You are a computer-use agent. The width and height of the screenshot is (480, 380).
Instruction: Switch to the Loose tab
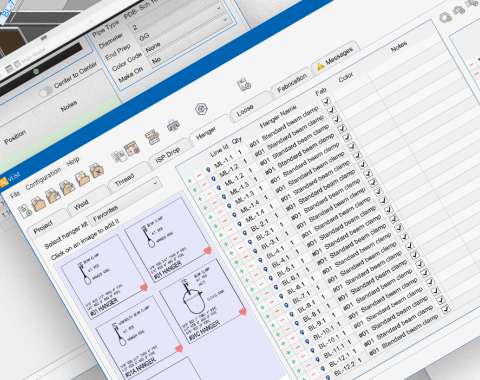[245, 110]
